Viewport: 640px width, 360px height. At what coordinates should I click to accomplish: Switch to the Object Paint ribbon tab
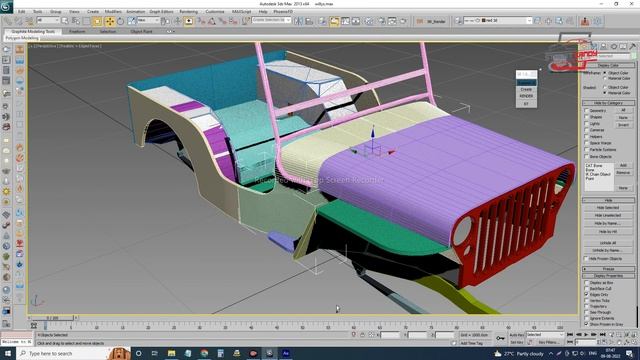141,31
